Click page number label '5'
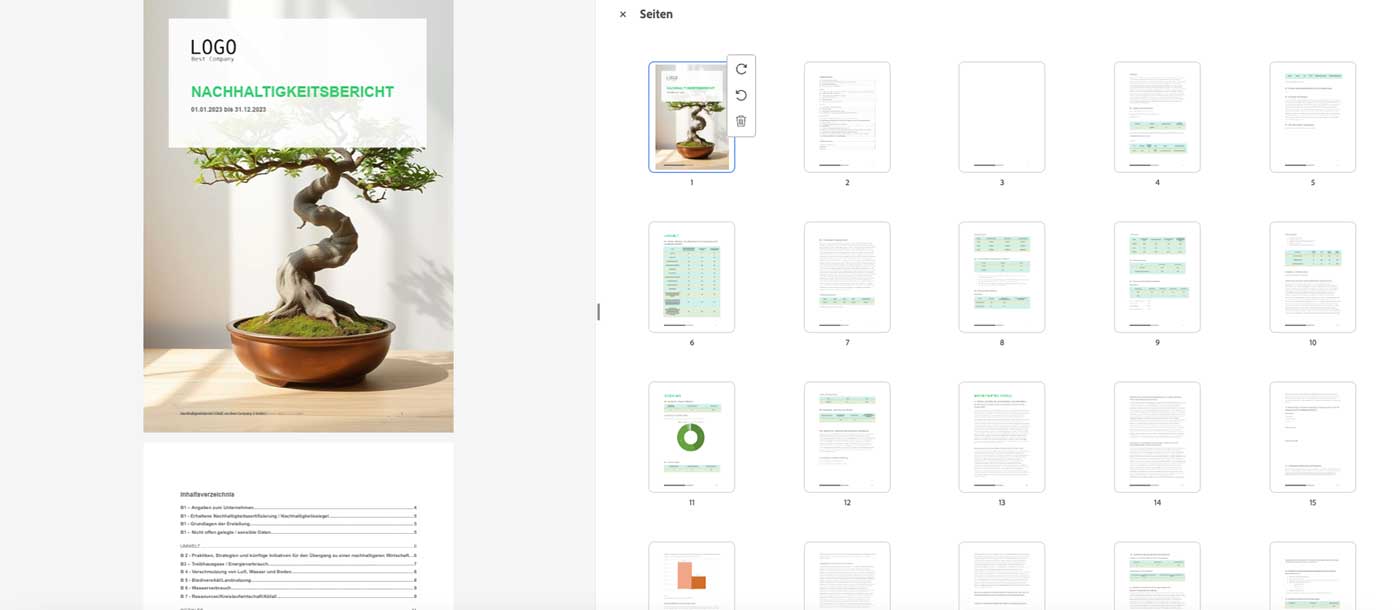 tap(1313, 183)
